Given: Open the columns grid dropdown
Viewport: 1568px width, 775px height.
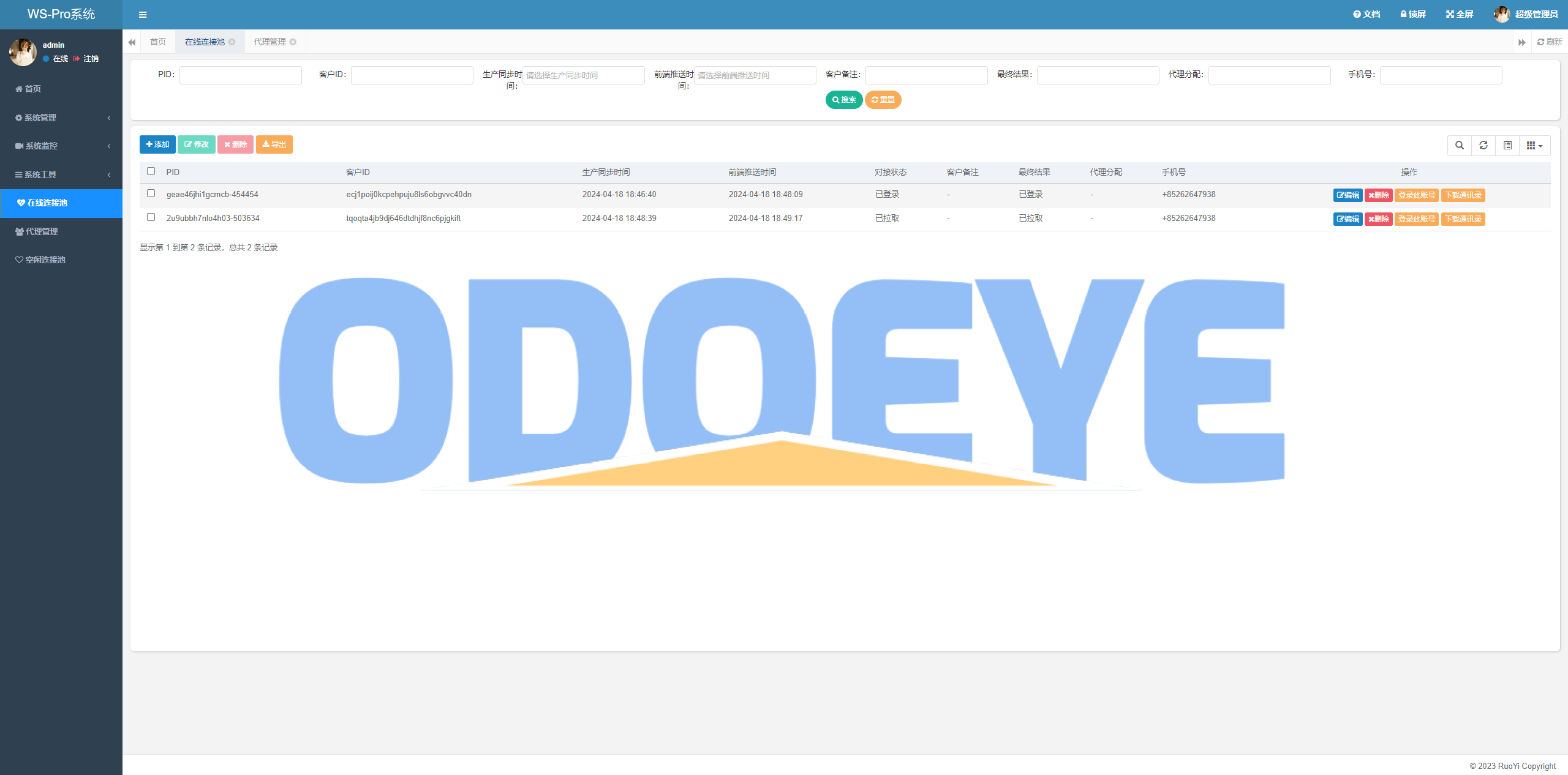Looking at the screenshot, I should pos(1534,145).
